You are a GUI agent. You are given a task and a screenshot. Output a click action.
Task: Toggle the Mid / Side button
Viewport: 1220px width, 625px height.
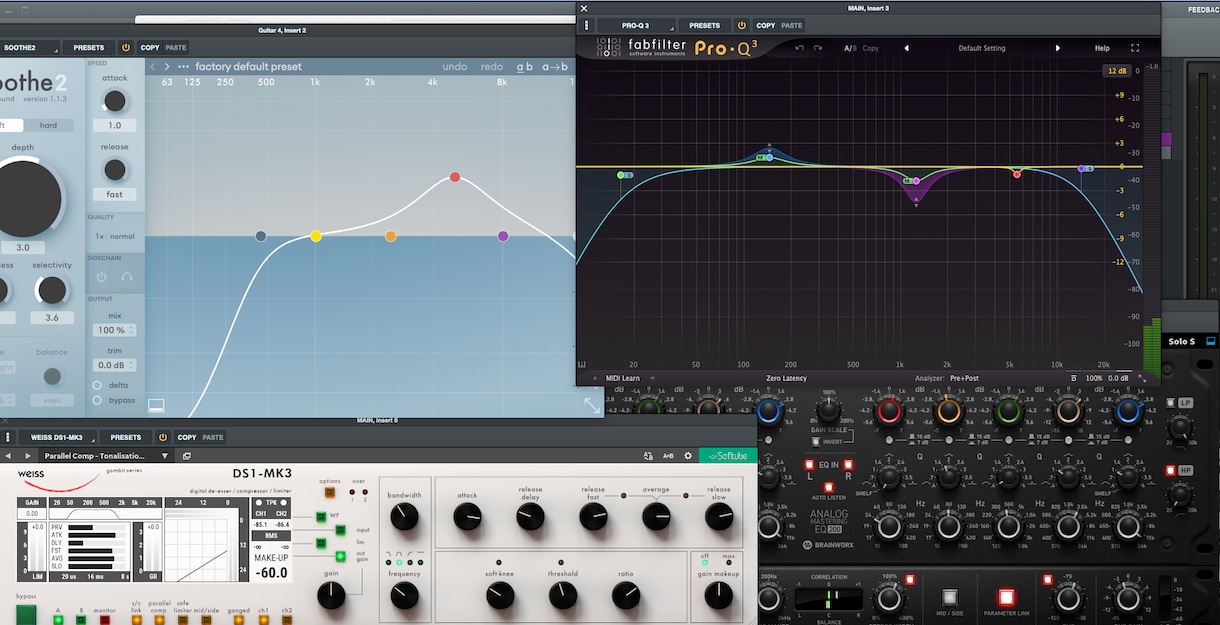(949, 598)
